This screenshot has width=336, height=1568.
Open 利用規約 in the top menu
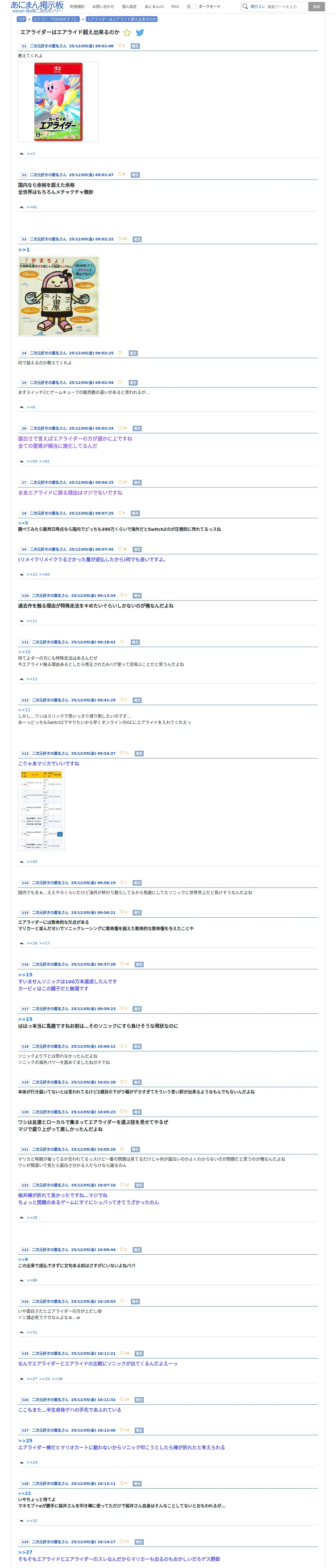pos(77,7)
